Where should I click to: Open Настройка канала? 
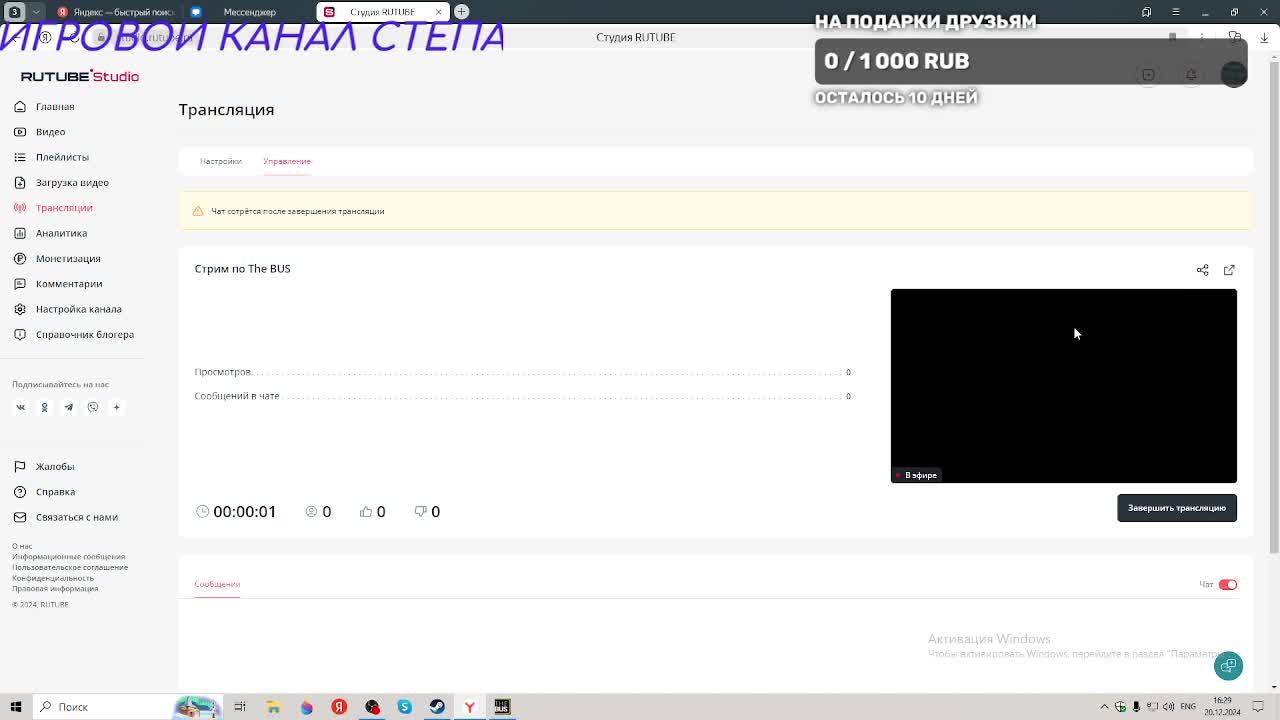[x=78, y=309]
